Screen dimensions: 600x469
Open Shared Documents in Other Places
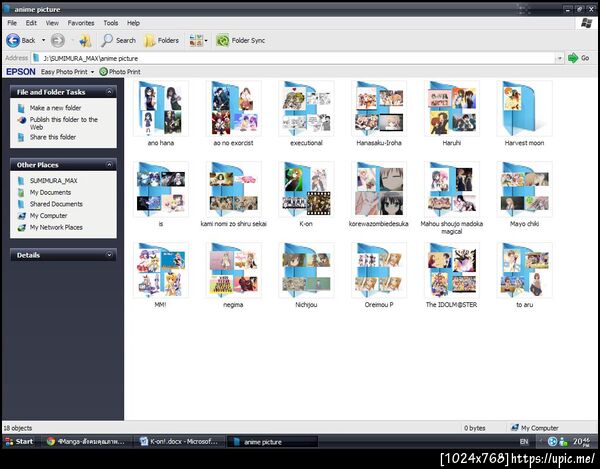pos(56,204)
